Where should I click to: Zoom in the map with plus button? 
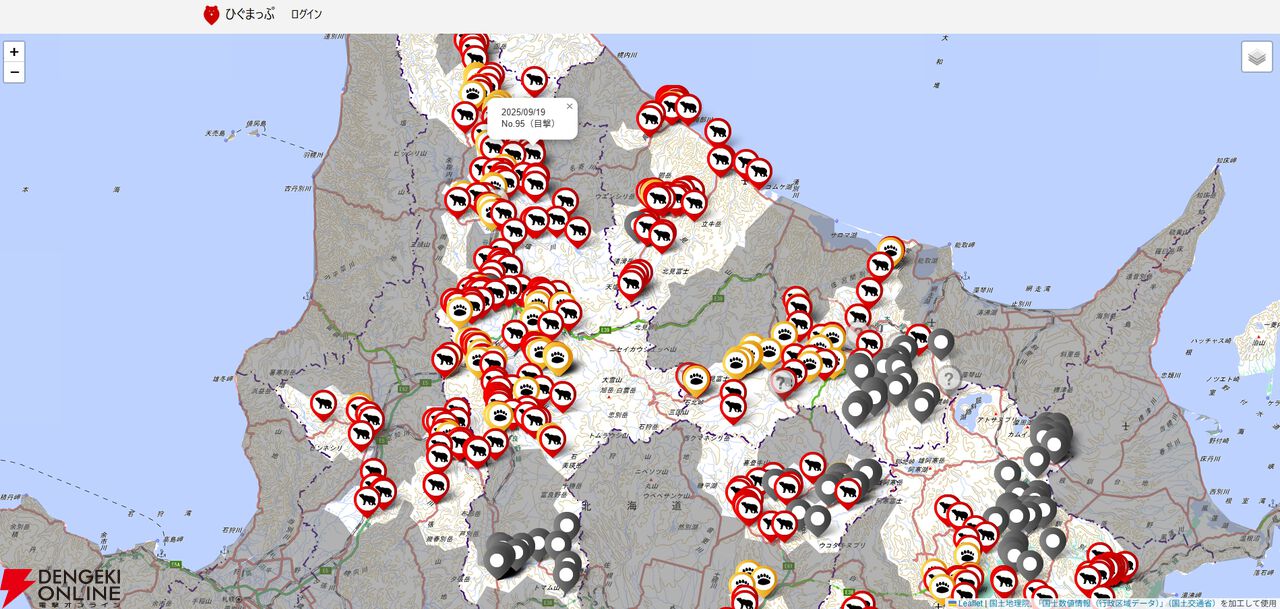pyautogui.click(x=14, y=52)
